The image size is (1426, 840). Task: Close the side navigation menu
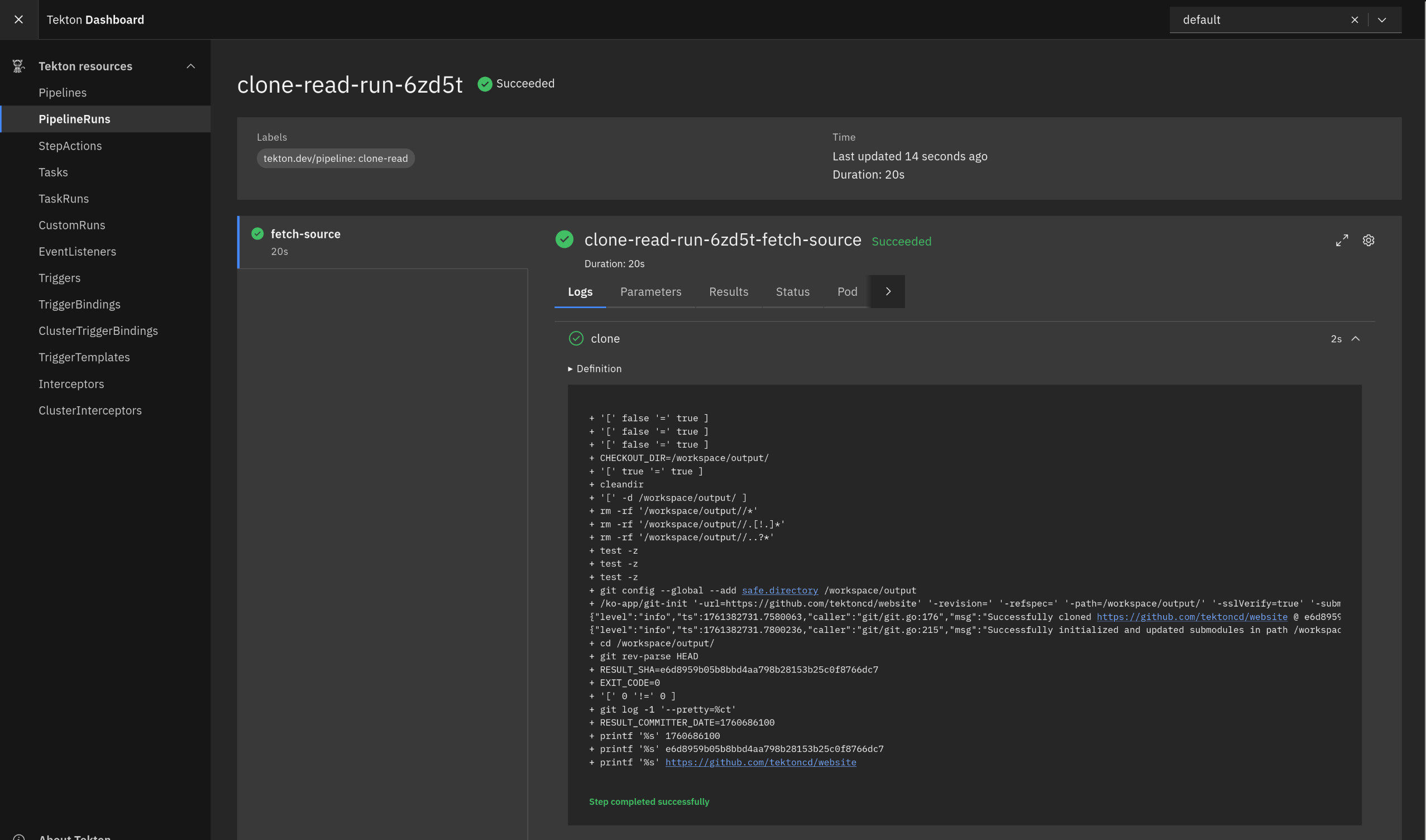tap(18, 20)
